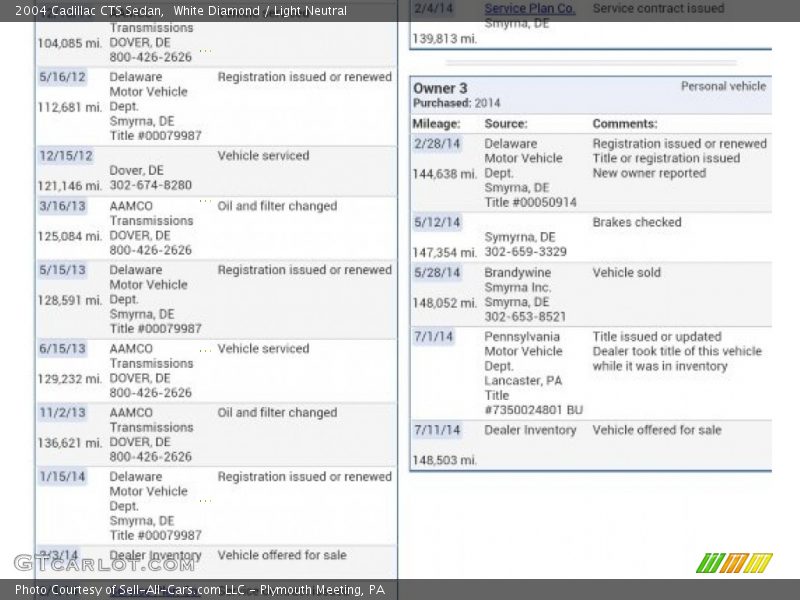Select the Title #00050914 text

pos(531,203)
